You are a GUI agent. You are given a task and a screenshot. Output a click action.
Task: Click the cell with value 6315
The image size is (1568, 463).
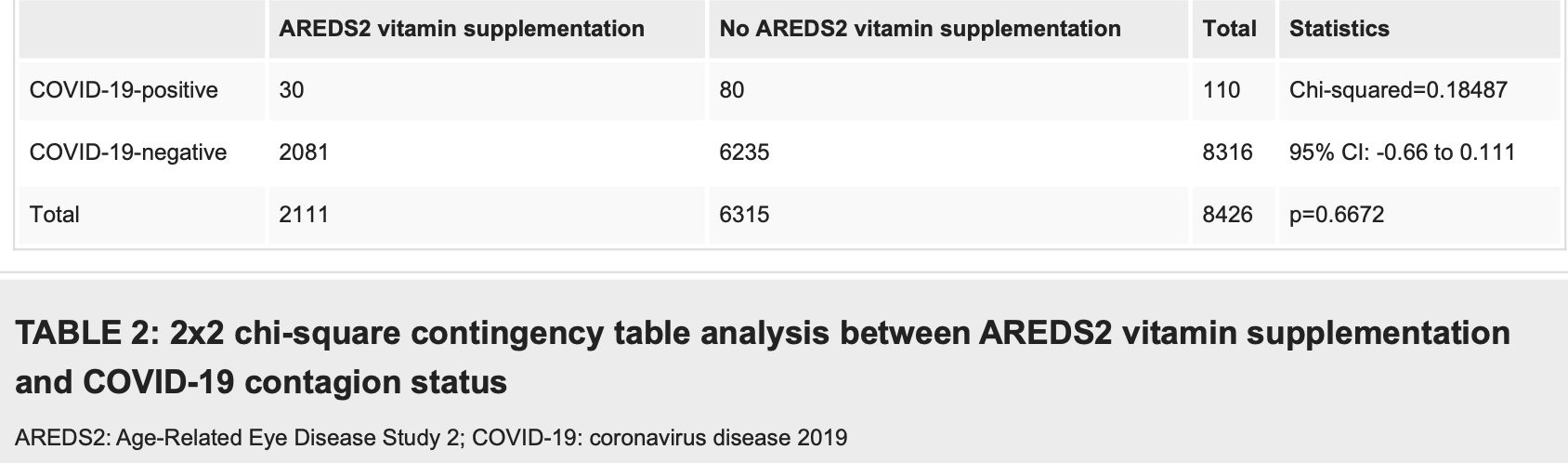tap(744, 215)
